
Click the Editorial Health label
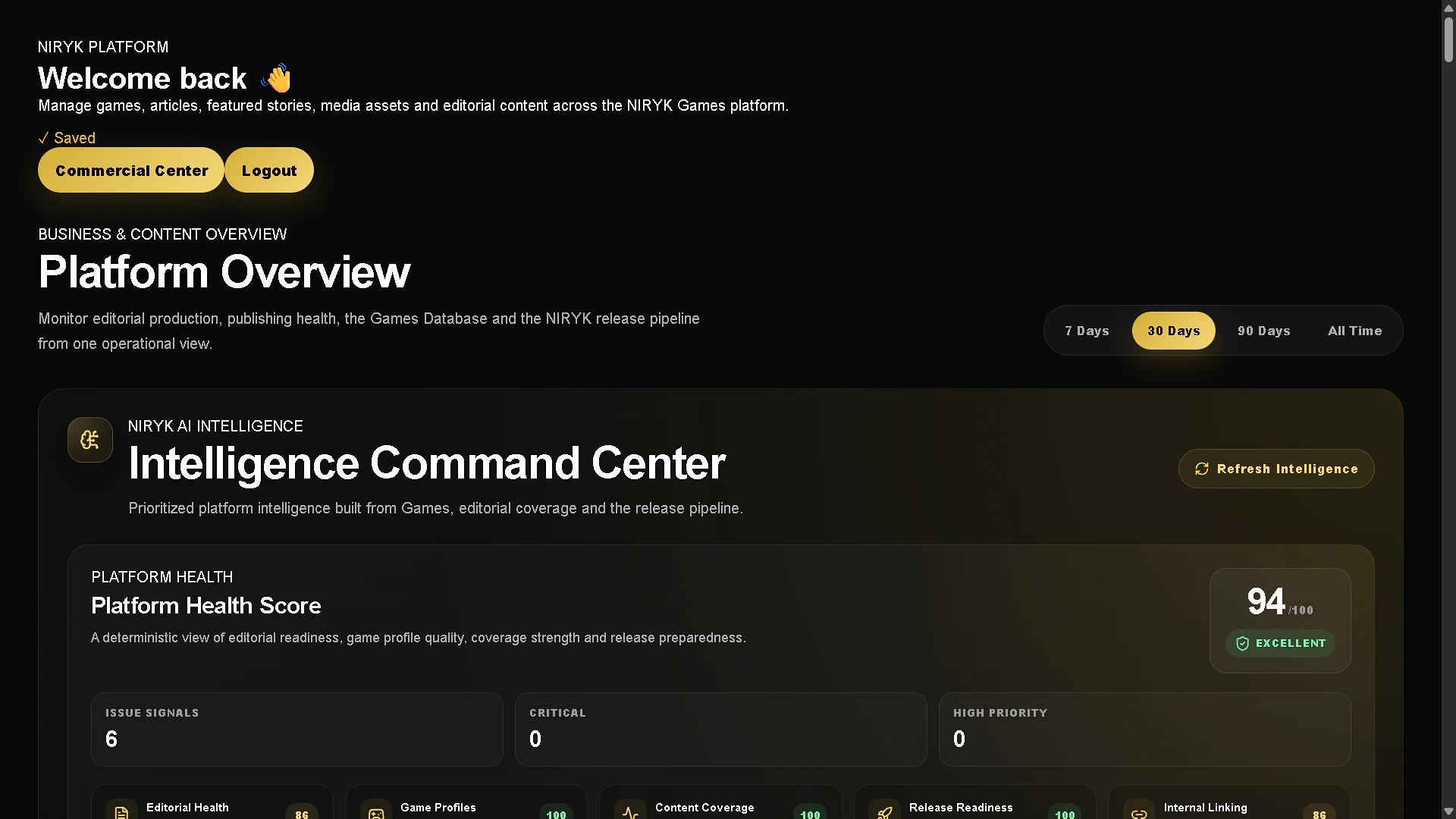[187, 808]
